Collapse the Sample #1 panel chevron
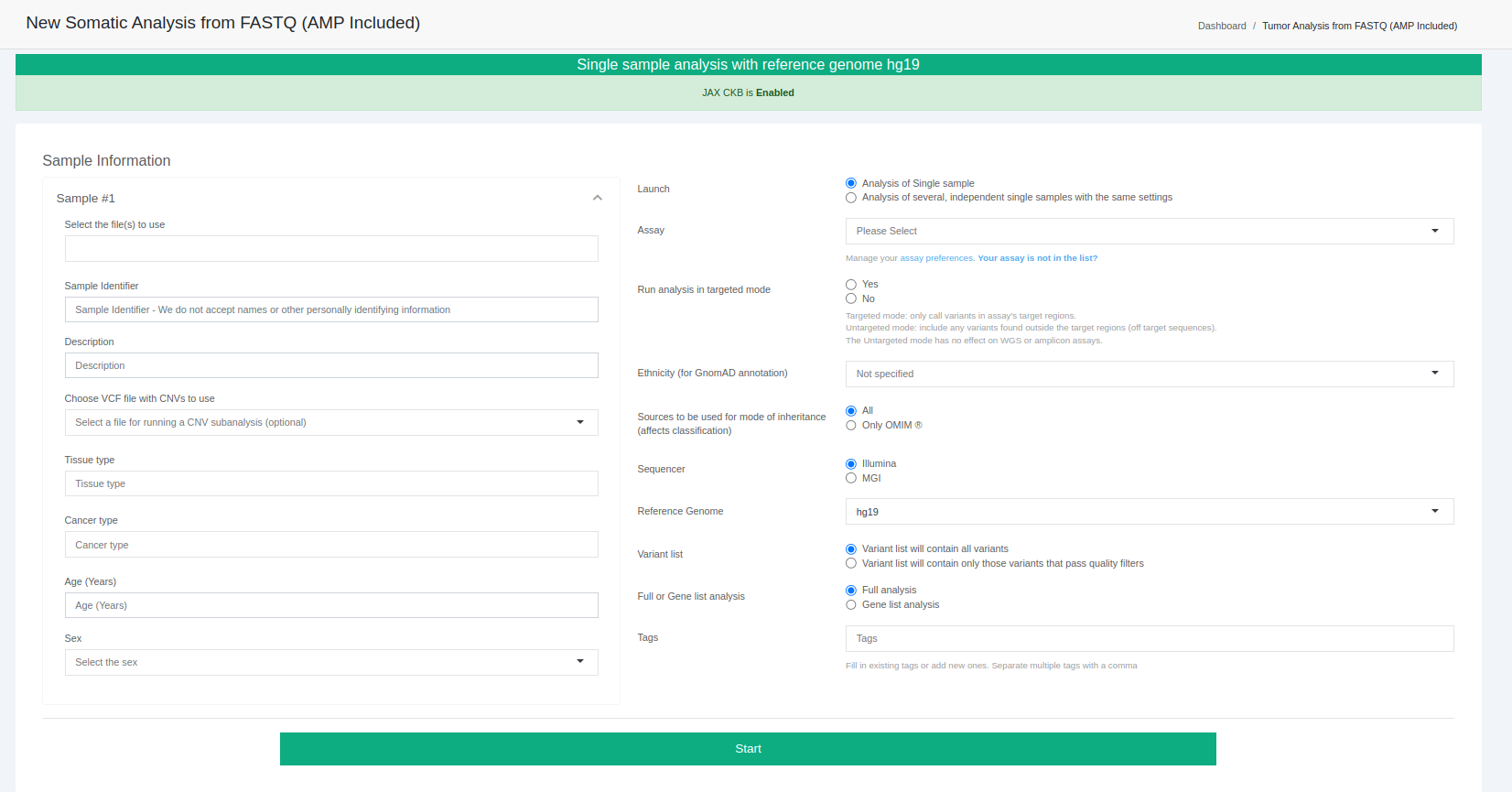This screenshot has height=792, width=1512. click(x=597, y=198)
